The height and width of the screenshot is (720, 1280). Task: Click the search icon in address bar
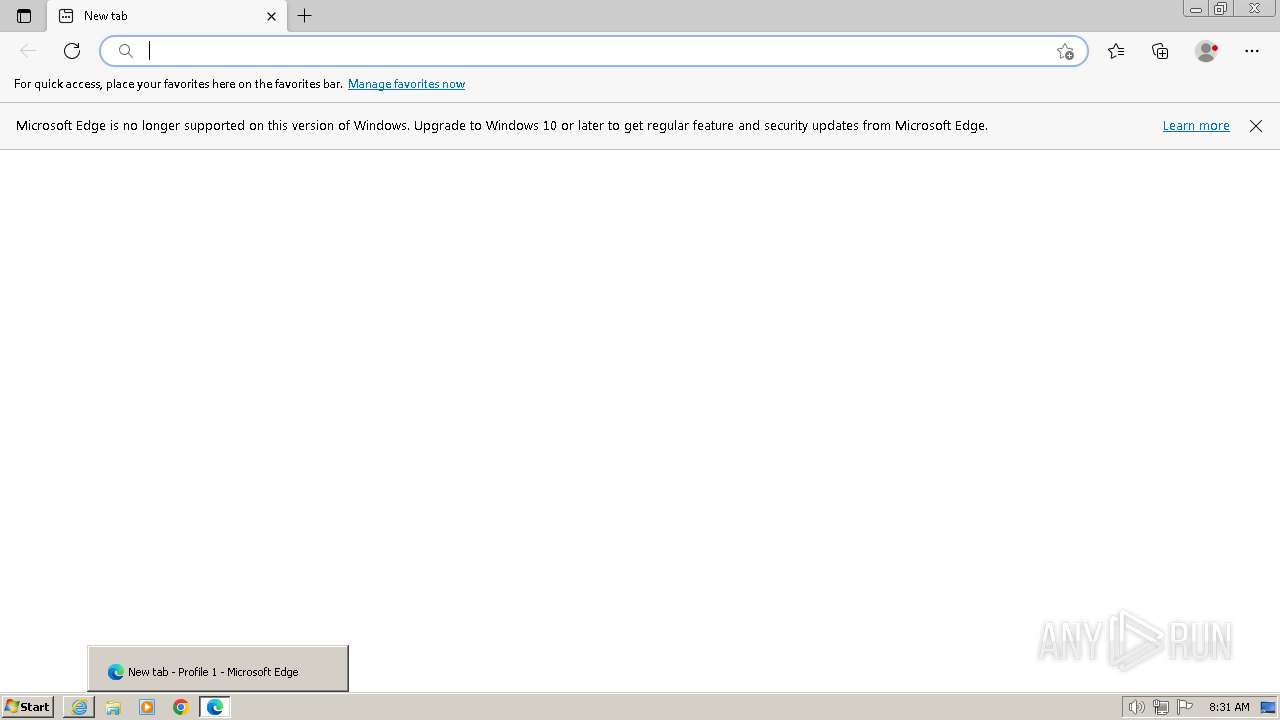[126, 51]
